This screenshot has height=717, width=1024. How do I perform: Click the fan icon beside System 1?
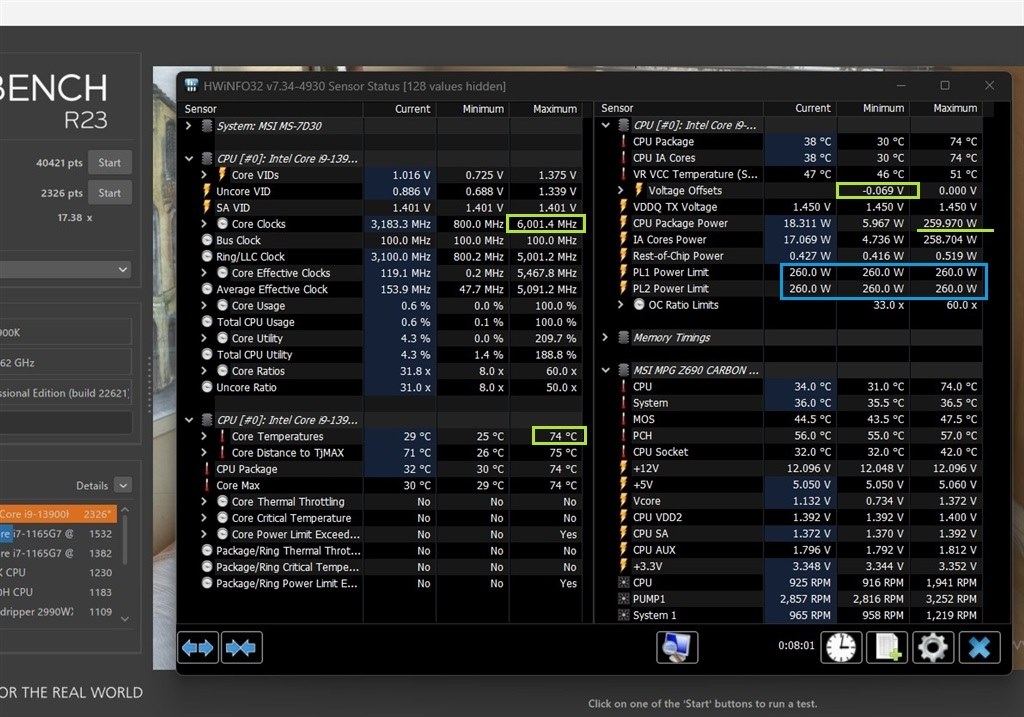[x=624, y=615]
